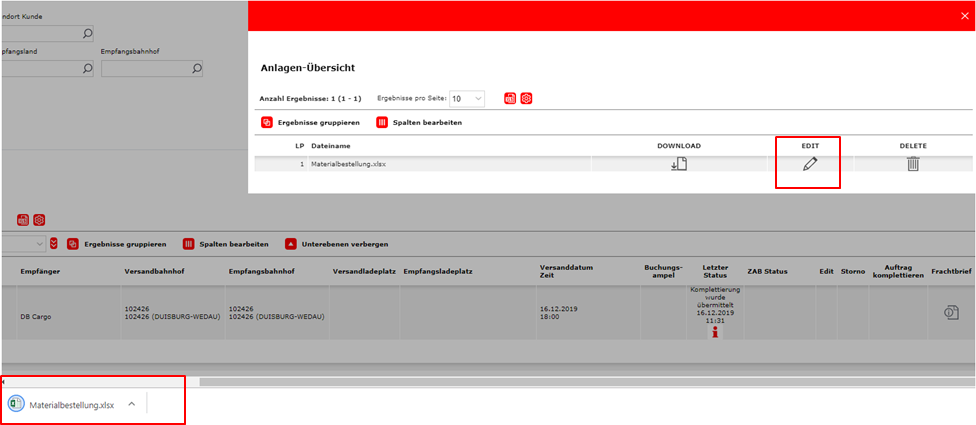Viewport: 976px width, 425px height.
Task: Click the DOWNLOAD column header
Action: (678, 146)
